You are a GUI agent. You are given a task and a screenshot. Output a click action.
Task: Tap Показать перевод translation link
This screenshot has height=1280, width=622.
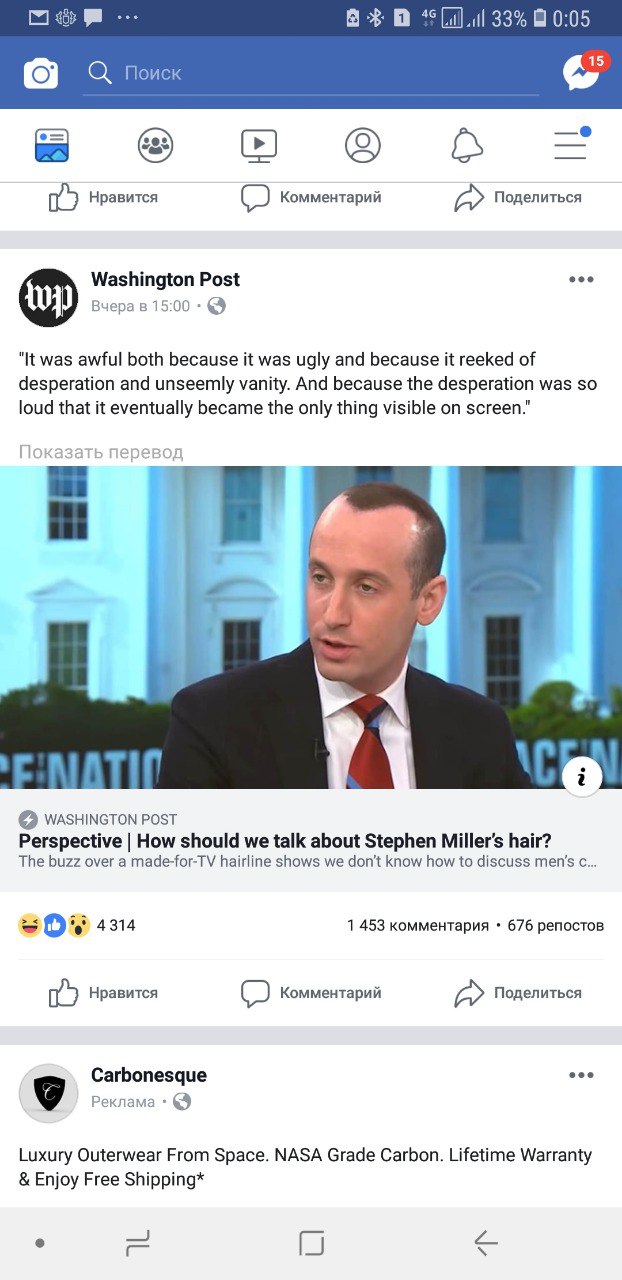click(x=101, y=452)
